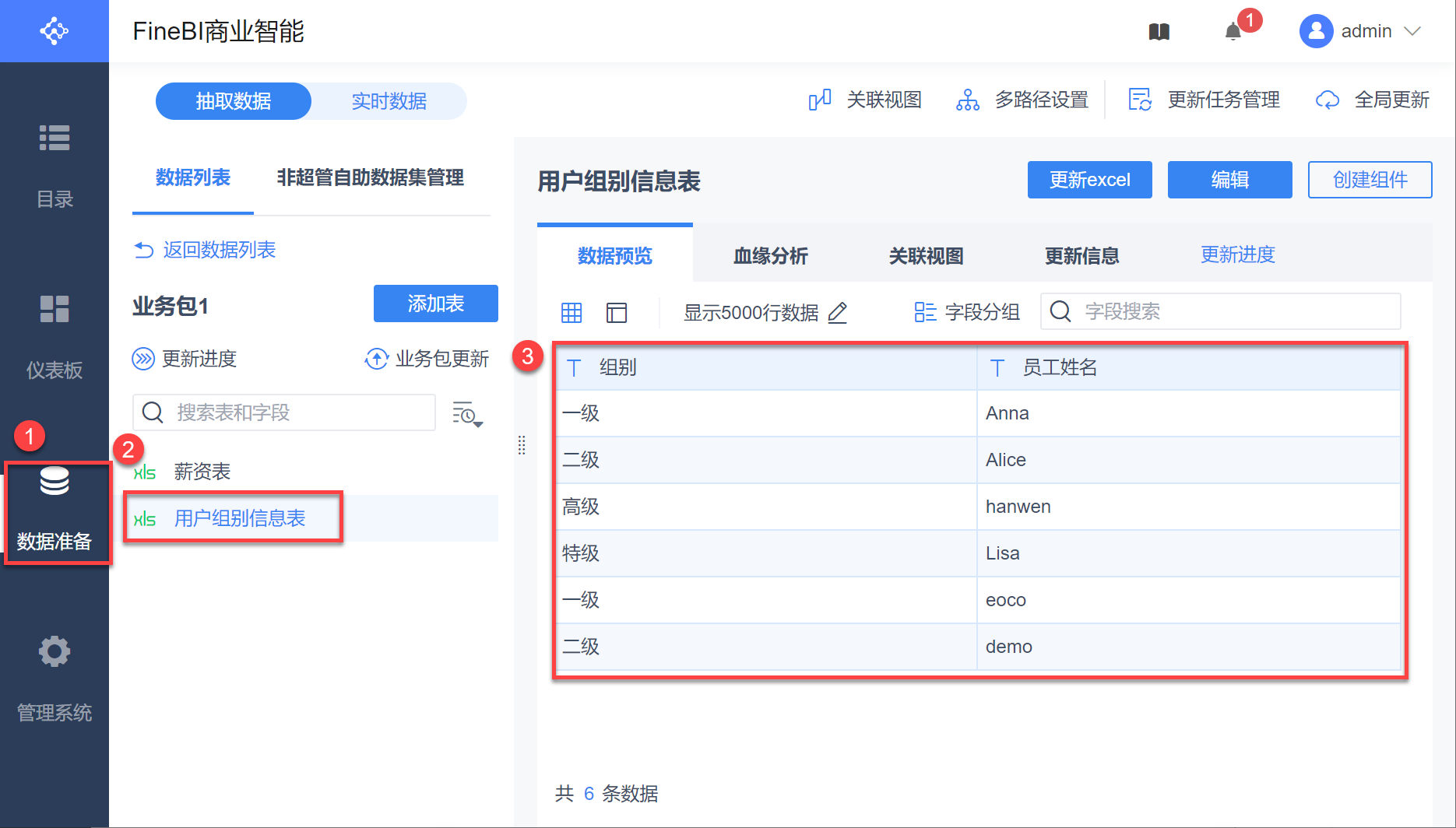Switch to layout detail view icon

coord(617,313)
